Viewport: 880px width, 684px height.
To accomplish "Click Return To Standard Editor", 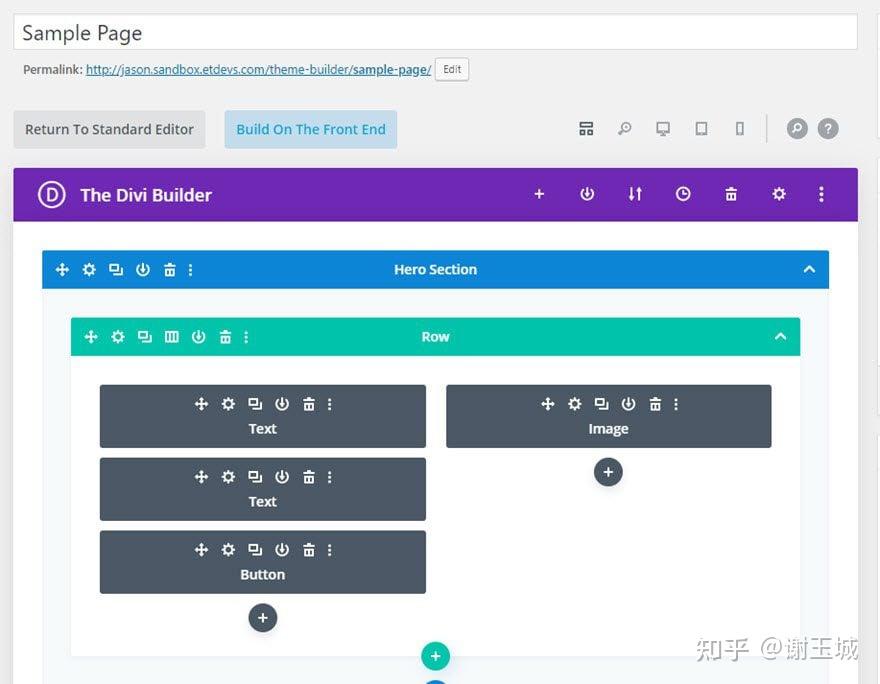I will 109,130.
